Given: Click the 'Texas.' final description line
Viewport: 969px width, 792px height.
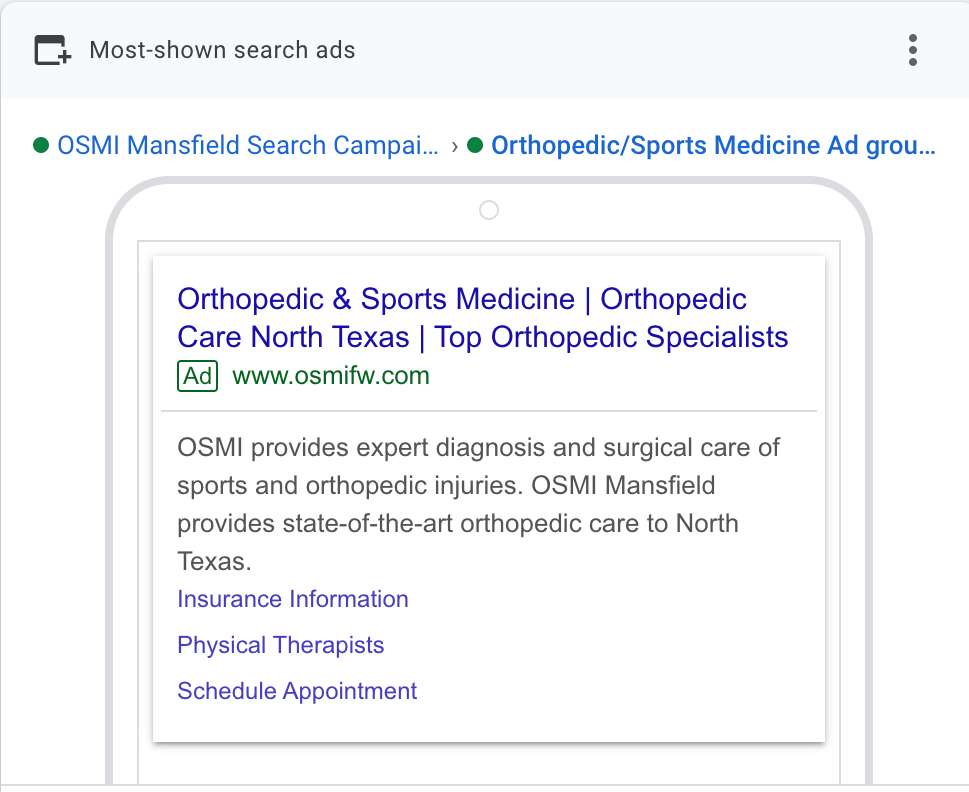Looking at the screenshot, I should point(214,562).
